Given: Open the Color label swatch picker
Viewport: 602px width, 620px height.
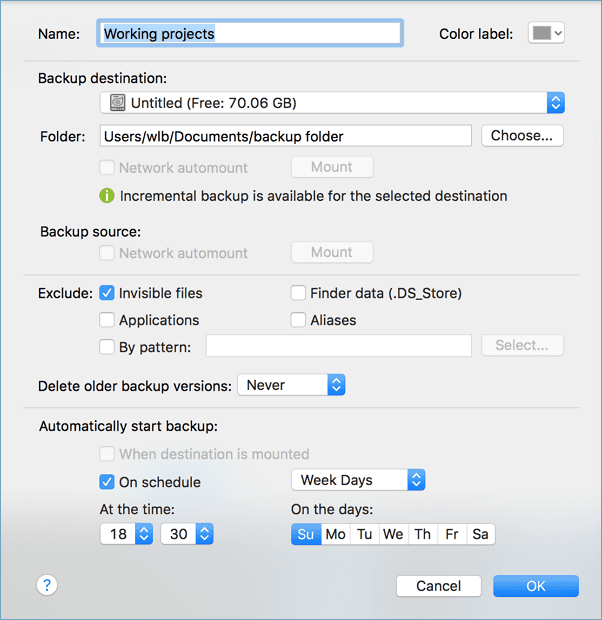Looking at the screenshot, I should click(x=547, y=34).
